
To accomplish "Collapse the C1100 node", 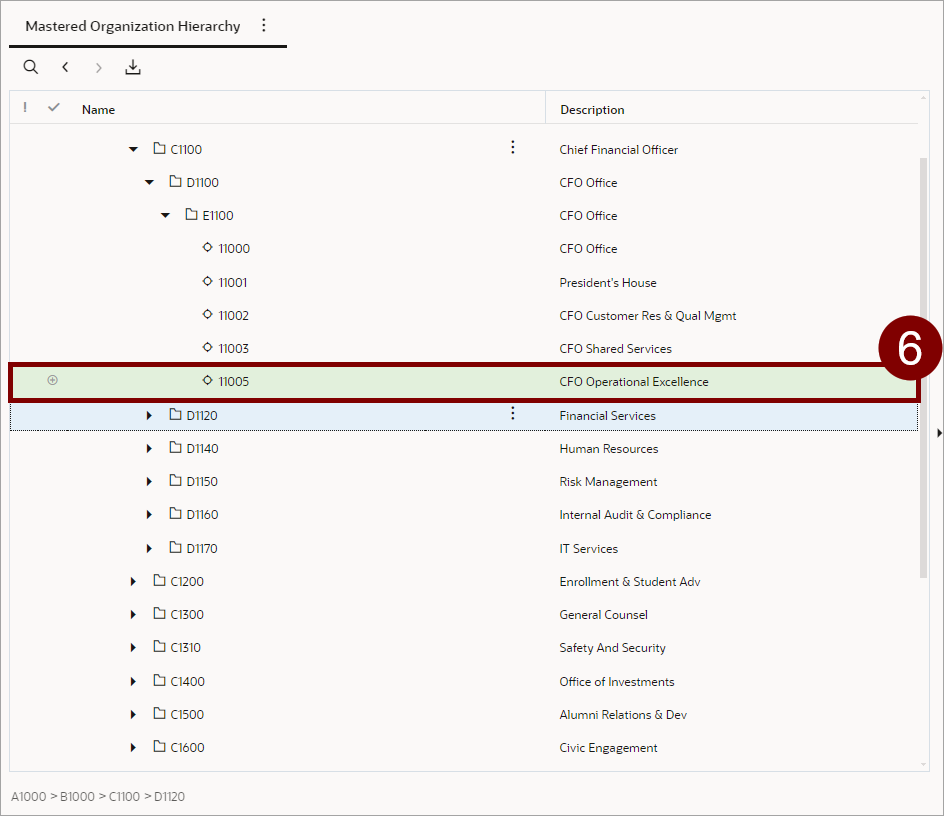I will [x=134, y=150].
